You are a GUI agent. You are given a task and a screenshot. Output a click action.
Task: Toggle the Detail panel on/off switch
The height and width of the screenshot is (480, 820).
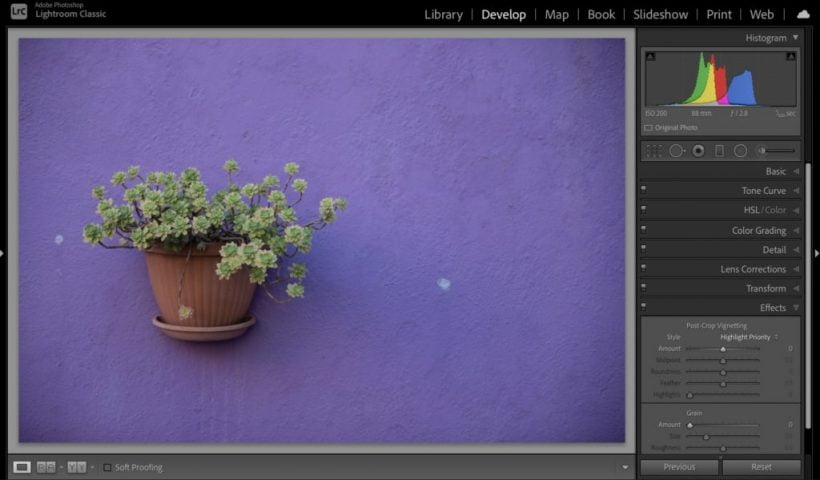point(644,249)
